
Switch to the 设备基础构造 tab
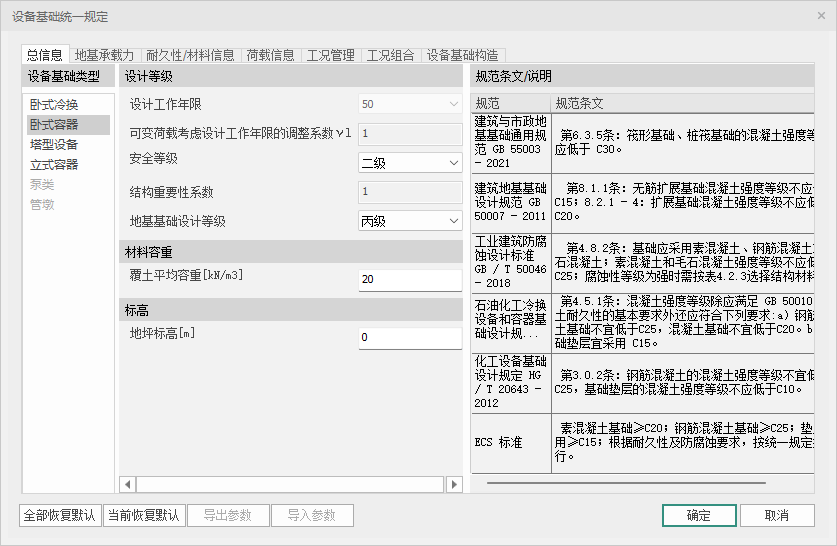[462, 55]
